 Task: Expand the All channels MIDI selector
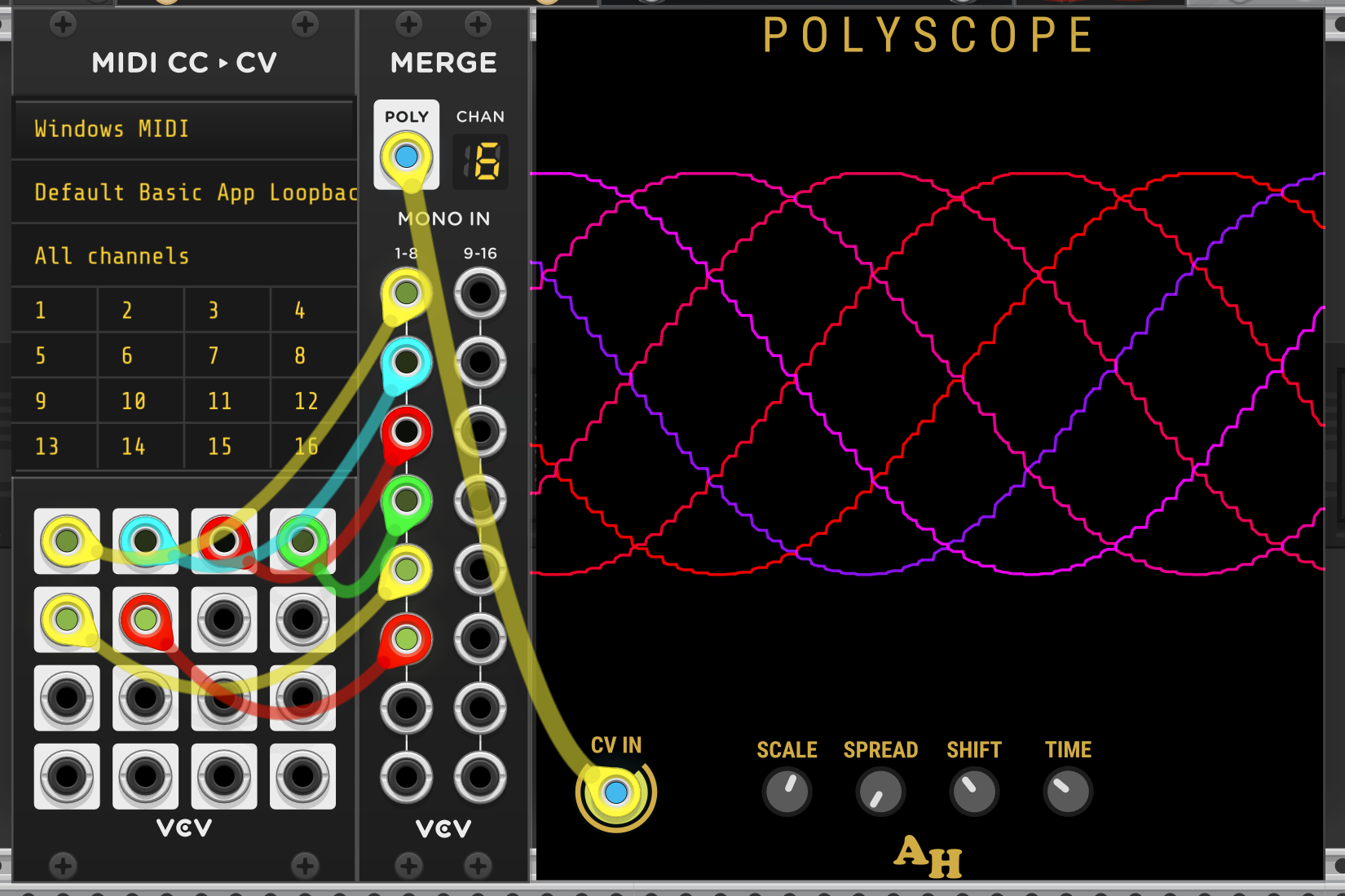tap(184, 256)
